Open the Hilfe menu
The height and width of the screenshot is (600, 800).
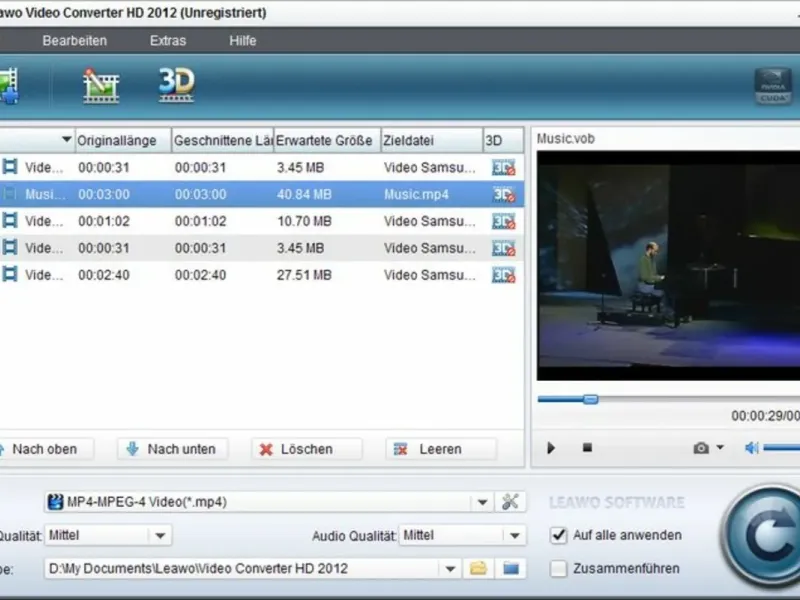242,41
